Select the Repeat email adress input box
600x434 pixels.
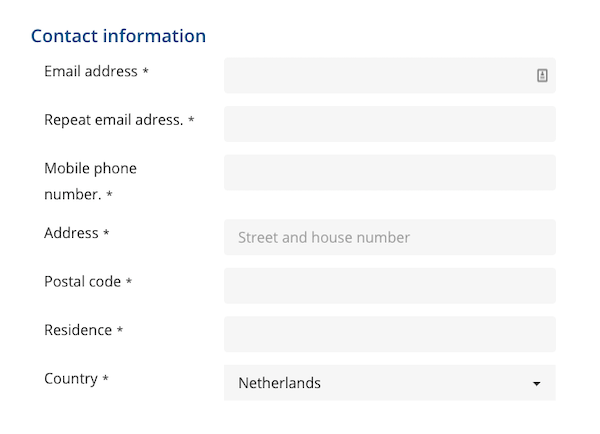click(390, 124)
